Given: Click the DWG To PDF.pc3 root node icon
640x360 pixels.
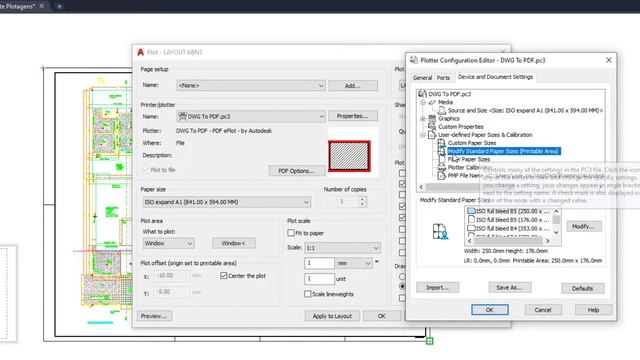Looking at the screenshot, I should click(x=422, y=94).
